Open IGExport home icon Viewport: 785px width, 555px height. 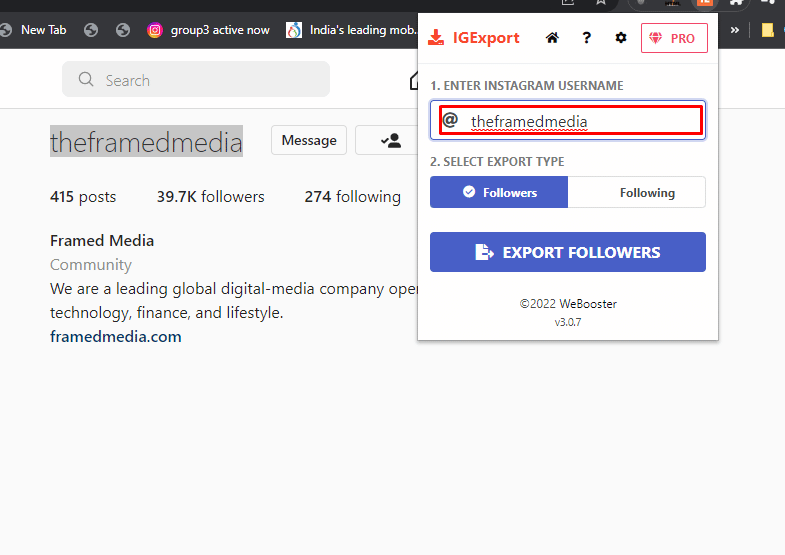click(x=552, y=38)
